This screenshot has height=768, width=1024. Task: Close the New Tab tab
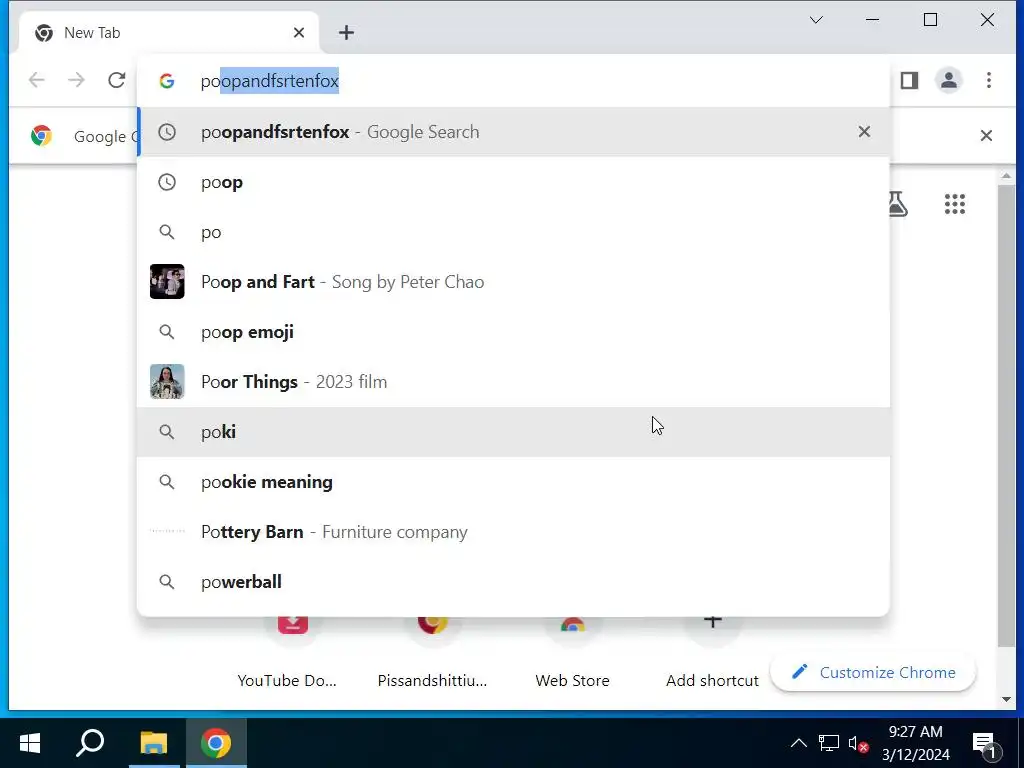coord(298,33)
